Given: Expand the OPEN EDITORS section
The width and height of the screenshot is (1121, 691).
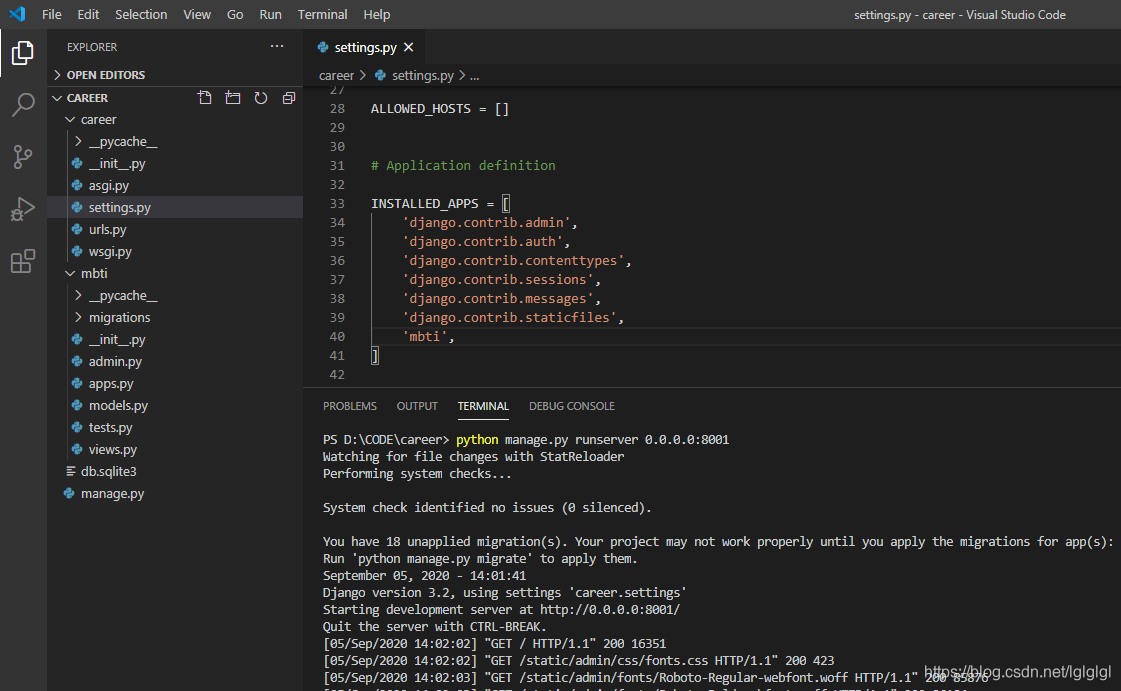Looking at the screenshot, I should [x=57, y=75].
